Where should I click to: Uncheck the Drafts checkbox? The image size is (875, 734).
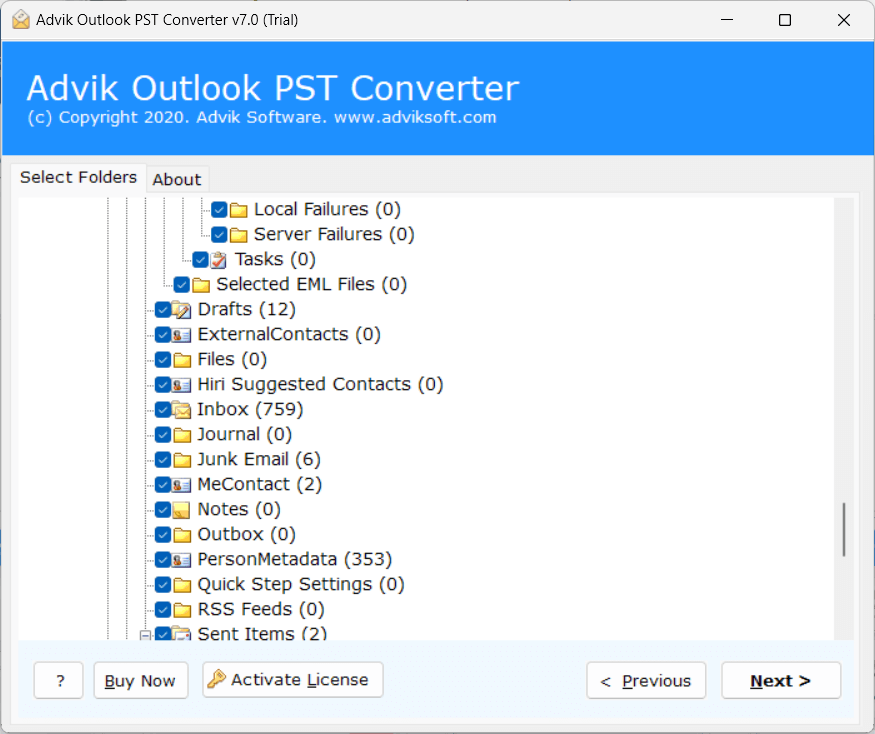(163, 310)
